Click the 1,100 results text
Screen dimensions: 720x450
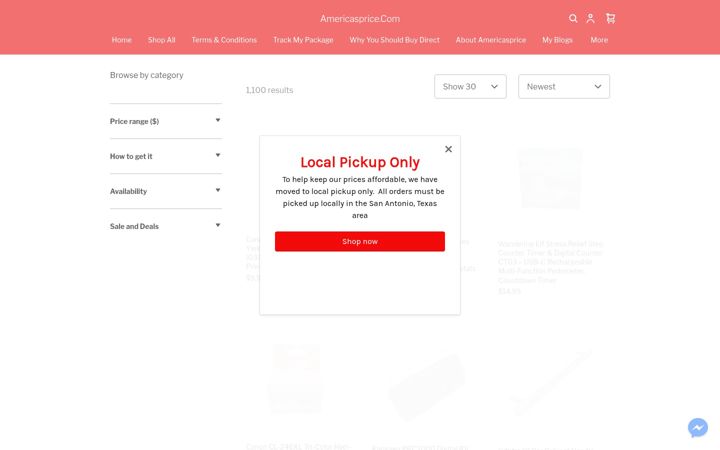click(269, 90)
